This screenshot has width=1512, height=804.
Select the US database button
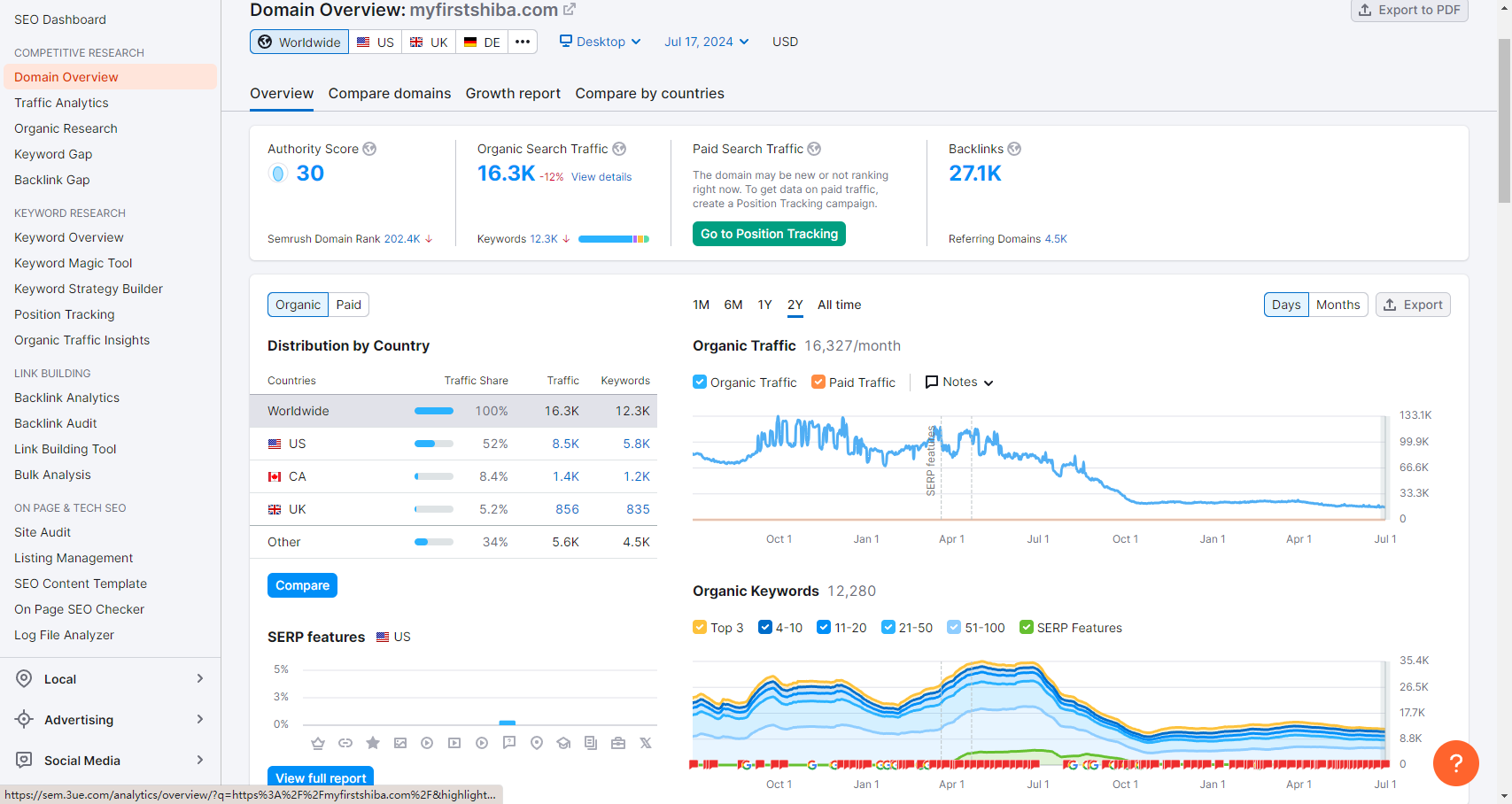[x=376, y=42]
